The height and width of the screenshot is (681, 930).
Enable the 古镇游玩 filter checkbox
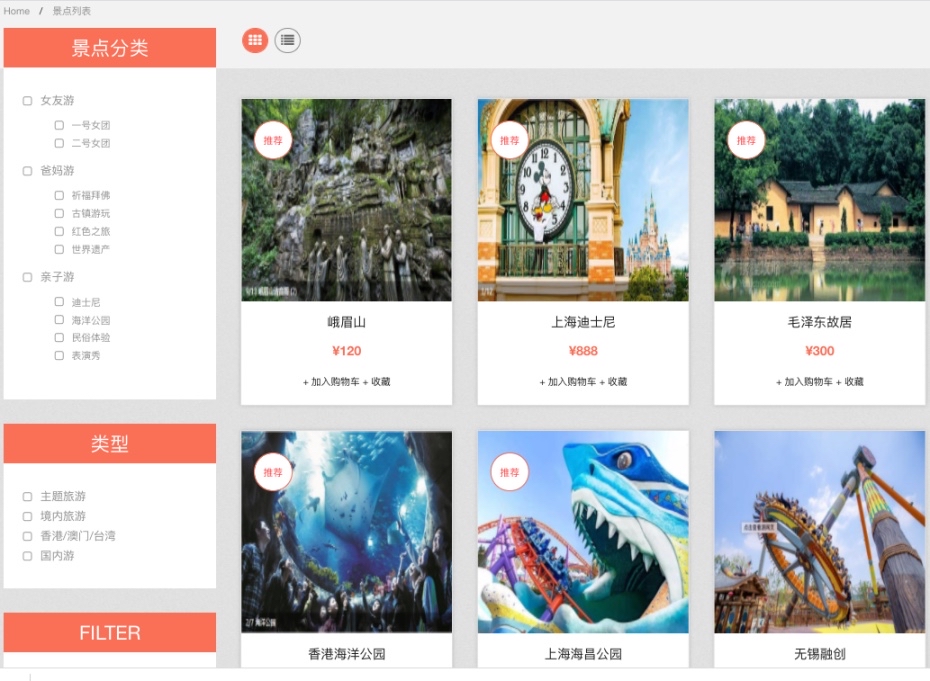(59, 213)
